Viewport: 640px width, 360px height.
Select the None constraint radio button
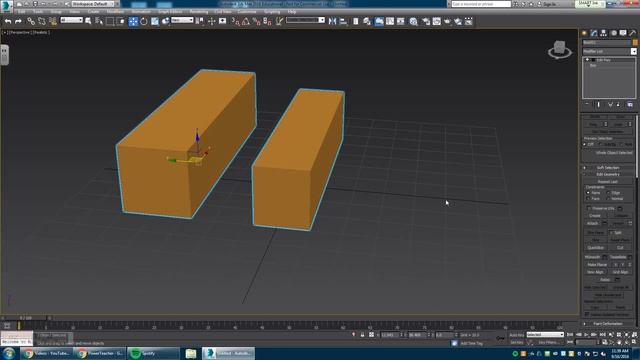tap(588, 193)
